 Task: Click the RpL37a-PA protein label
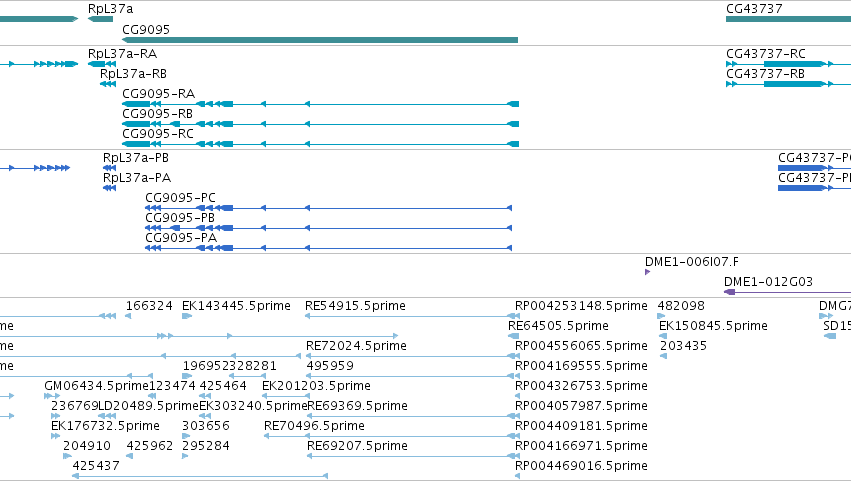[x=137, y=178]
